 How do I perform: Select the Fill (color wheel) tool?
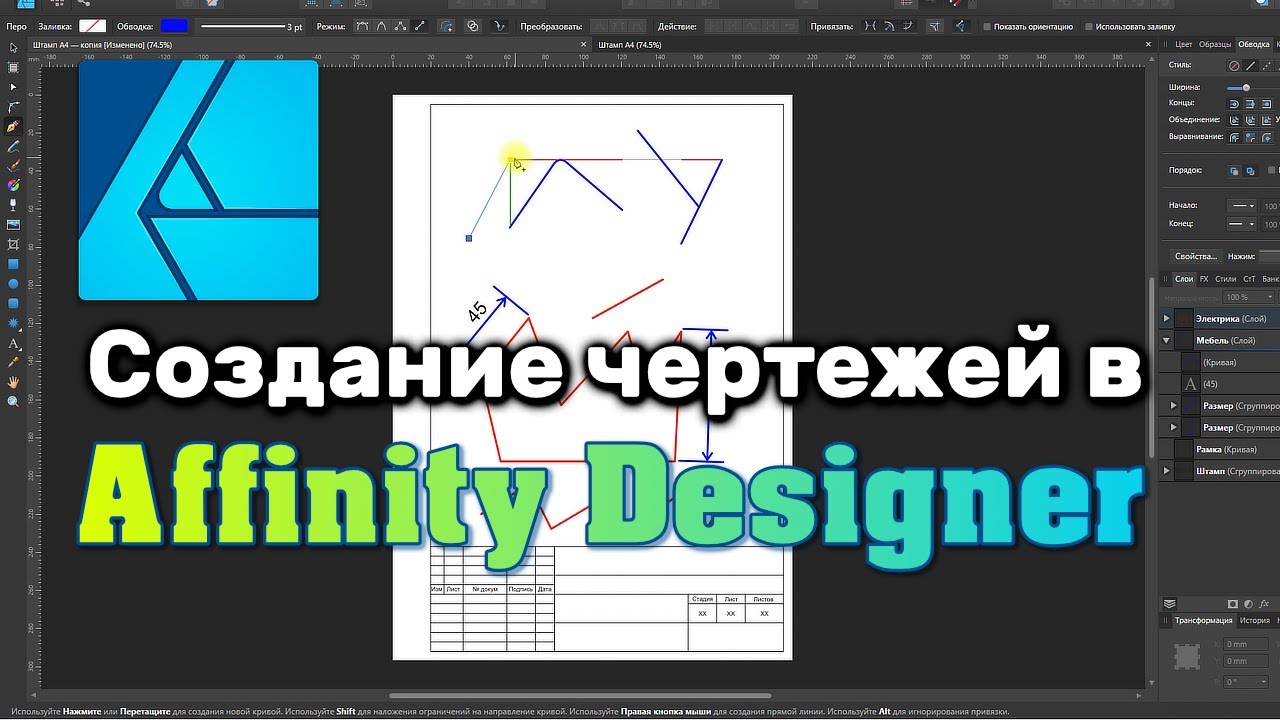[13, 185]
